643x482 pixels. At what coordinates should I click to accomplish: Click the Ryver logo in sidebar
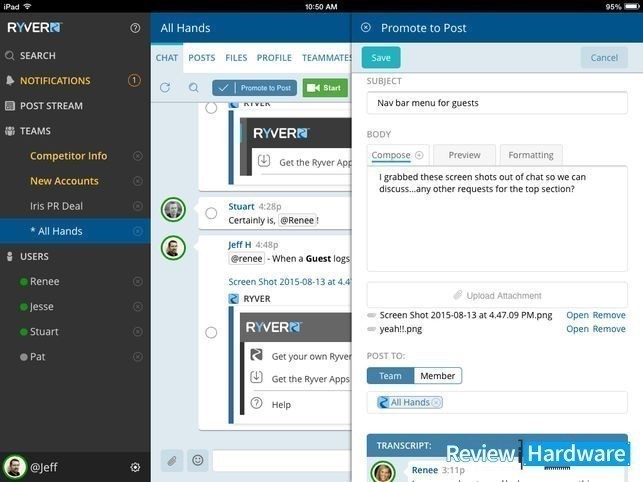[34, 27]
